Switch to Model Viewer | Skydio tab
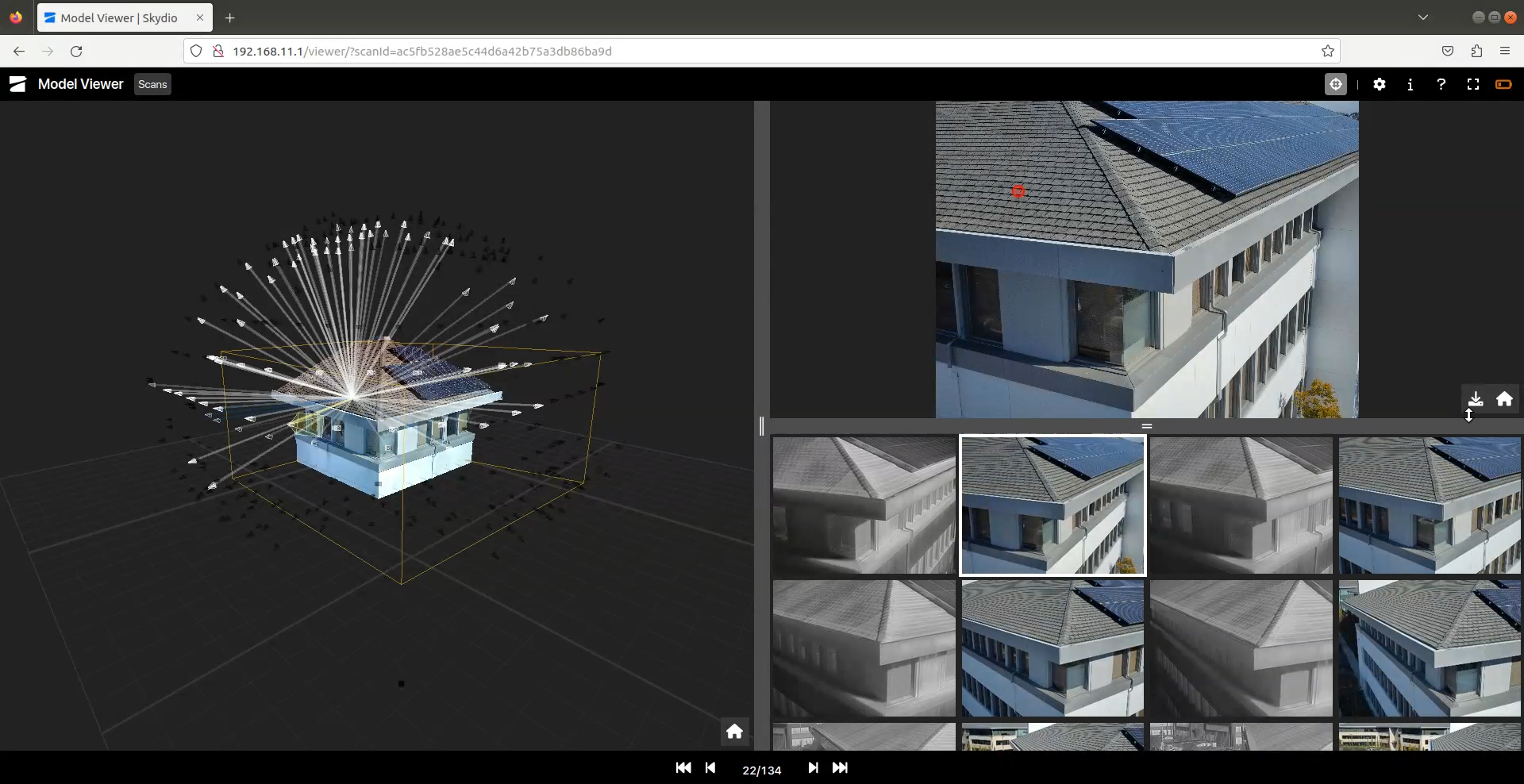1524x784 pixels. (x=125, y=17)
